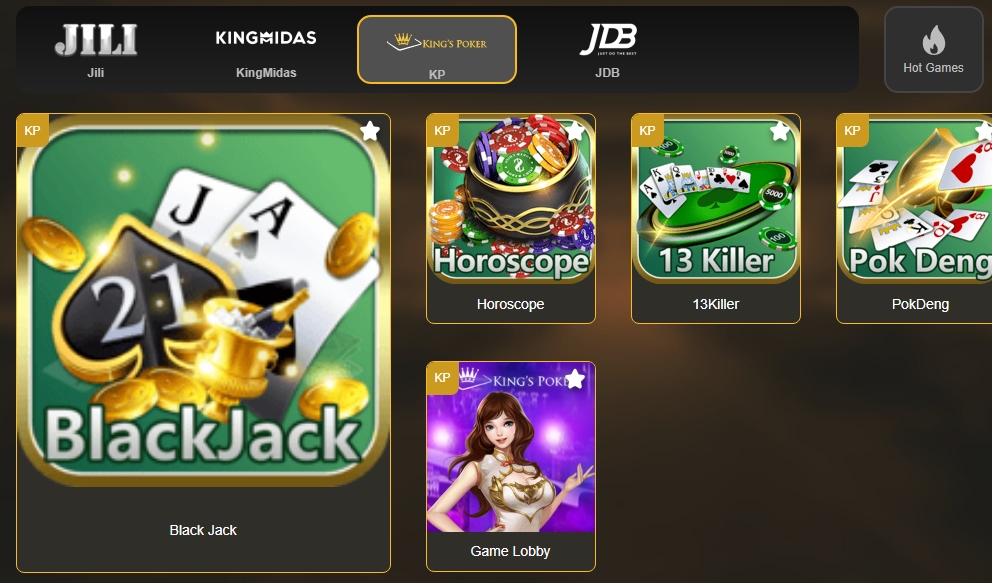Click the PokDeng title label
This screenshot has width=992, height=583.
[921, 304]
